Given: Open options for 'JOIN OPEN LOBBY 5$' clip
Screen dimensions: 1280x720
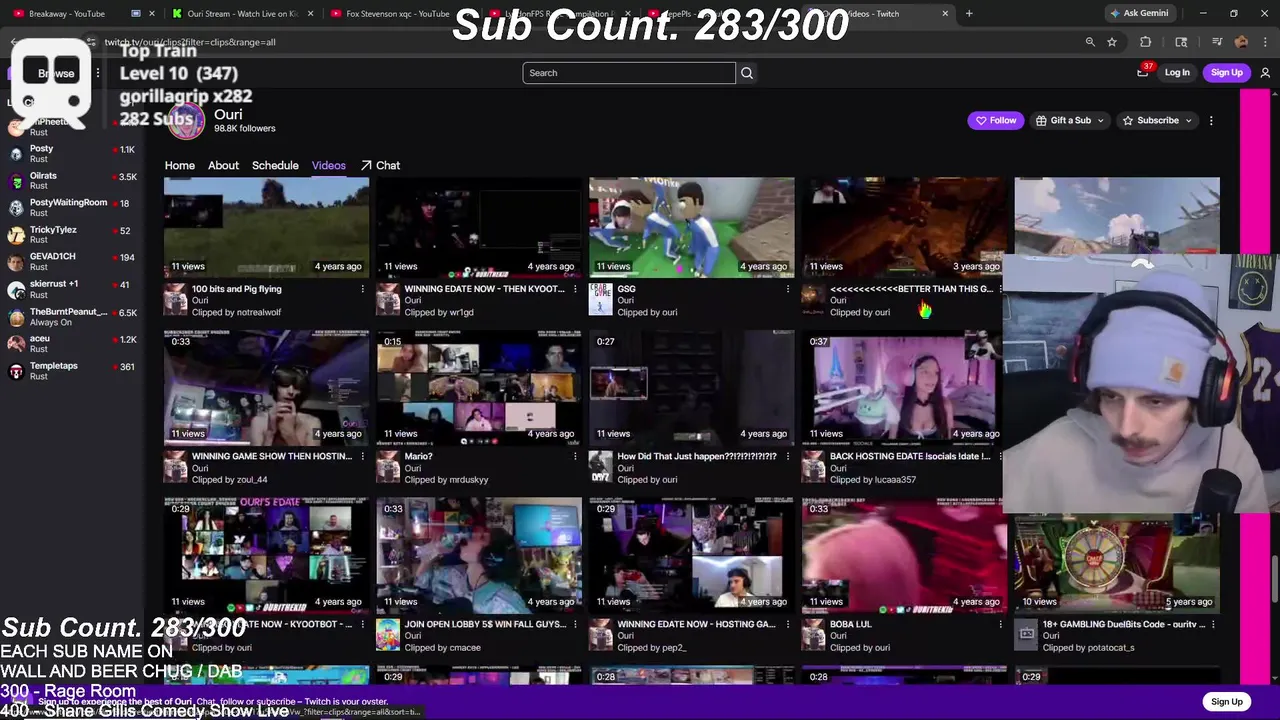Looking at the screenshot, I should (x=575, y=624).
